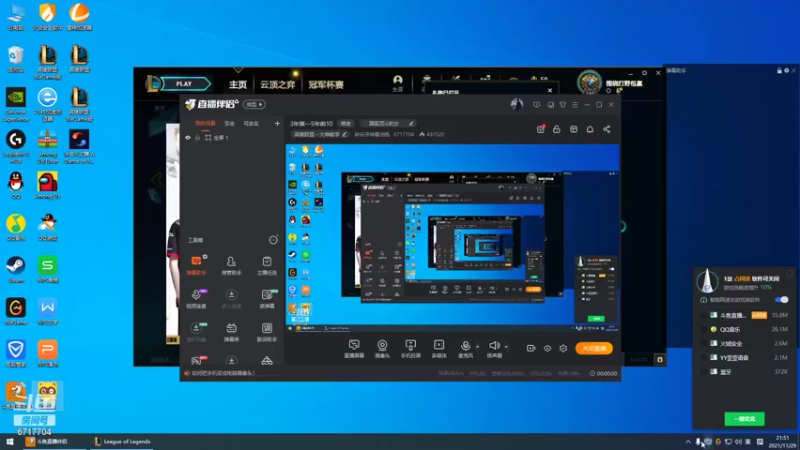Expand the microphone options arrow

478,347
